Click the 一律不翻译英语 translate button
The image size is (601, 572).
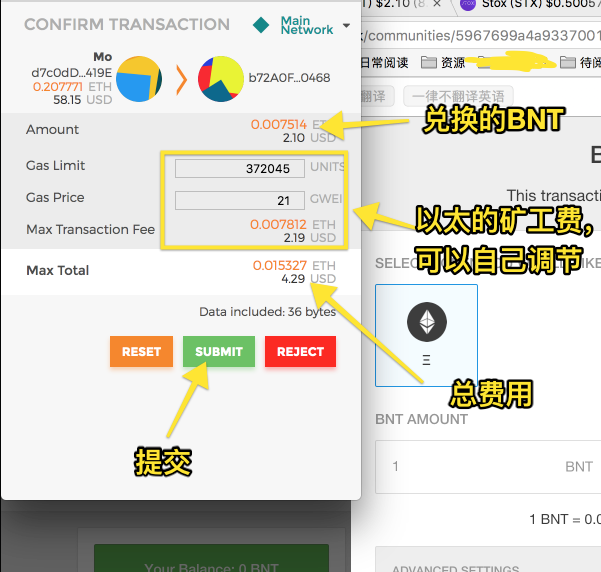(458, 96)
